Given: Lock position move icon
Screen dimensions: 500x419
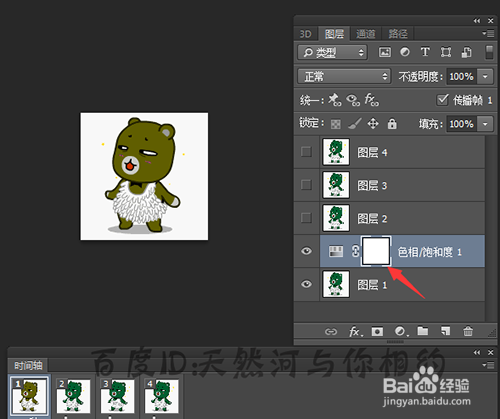Looking at the screenshot, I should pyautogui.click(x=373, y=124).
